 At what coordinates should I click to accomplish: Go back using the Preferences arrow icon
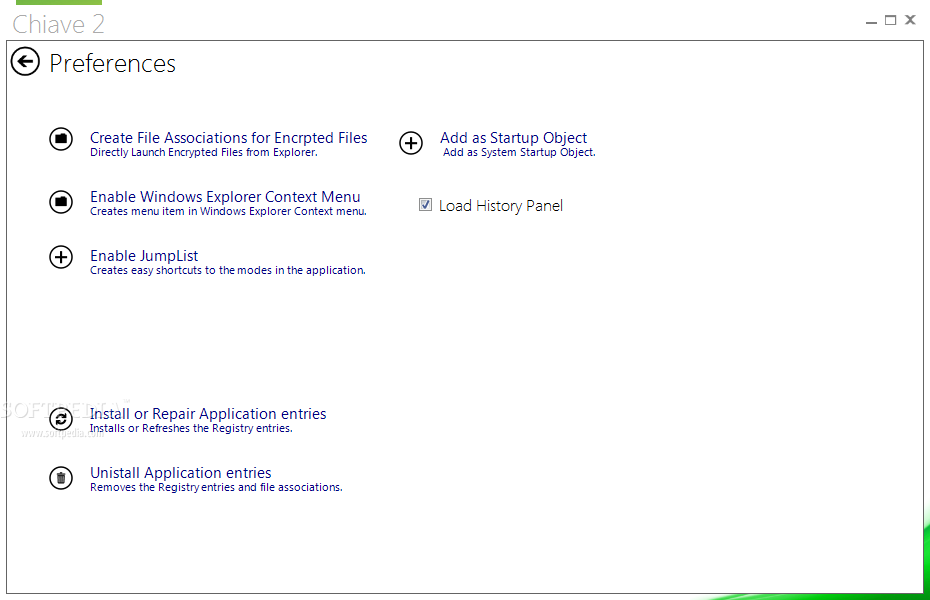pos(25,62)
